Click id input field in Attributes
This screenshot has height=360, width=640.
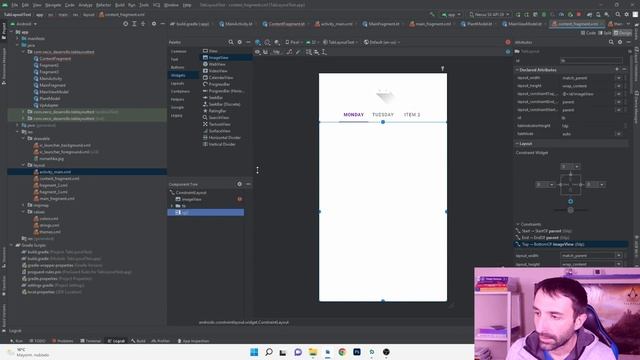pos(591,61)
